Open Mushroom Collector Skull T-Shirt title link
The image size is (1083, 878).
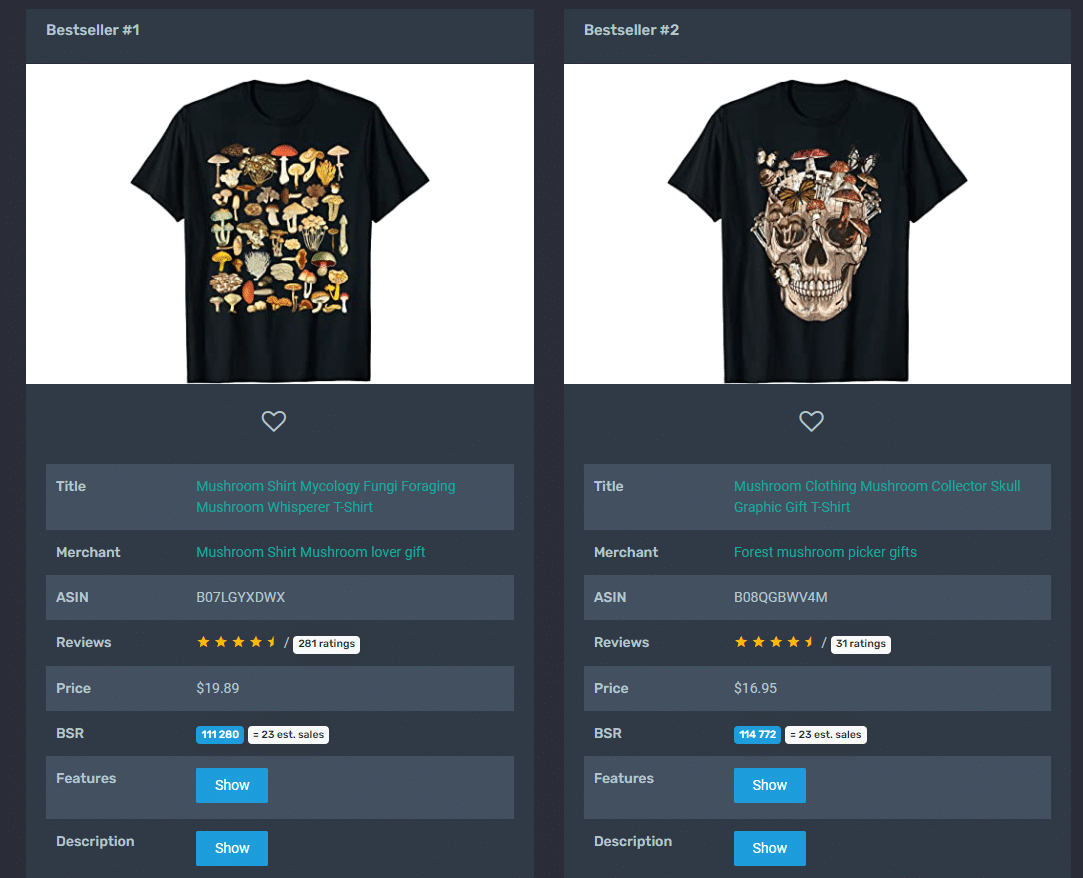pos(876,497)
